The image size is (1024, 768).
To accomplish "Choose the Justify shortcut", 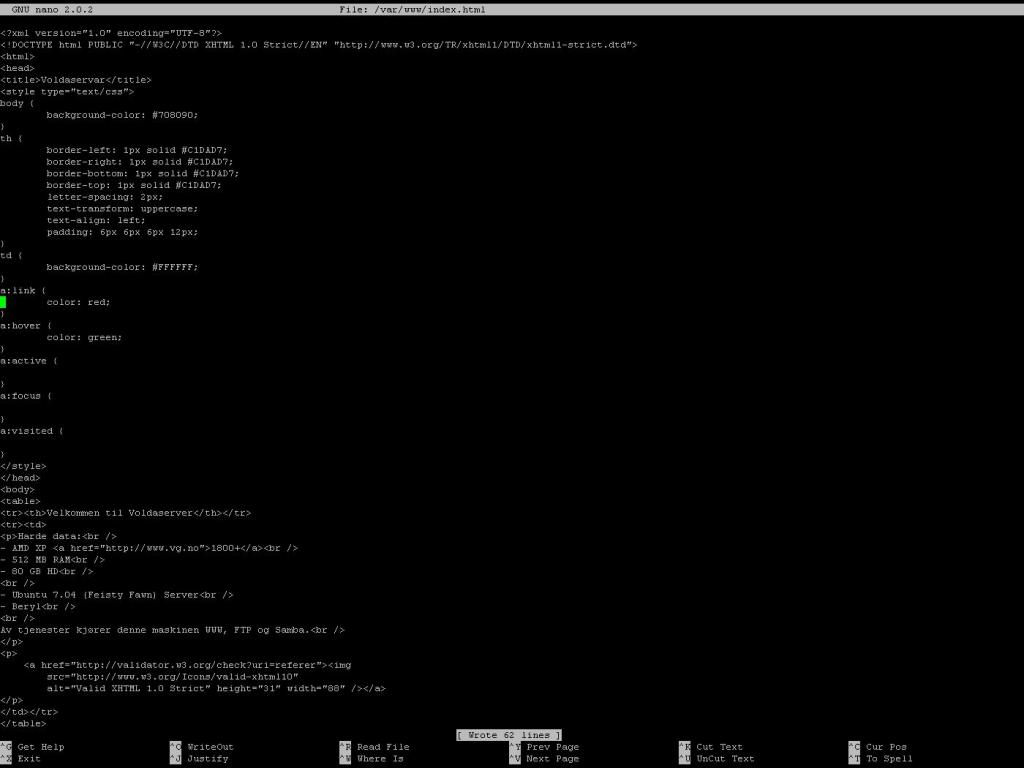I will pyautogui.click(x=207, y=759).
